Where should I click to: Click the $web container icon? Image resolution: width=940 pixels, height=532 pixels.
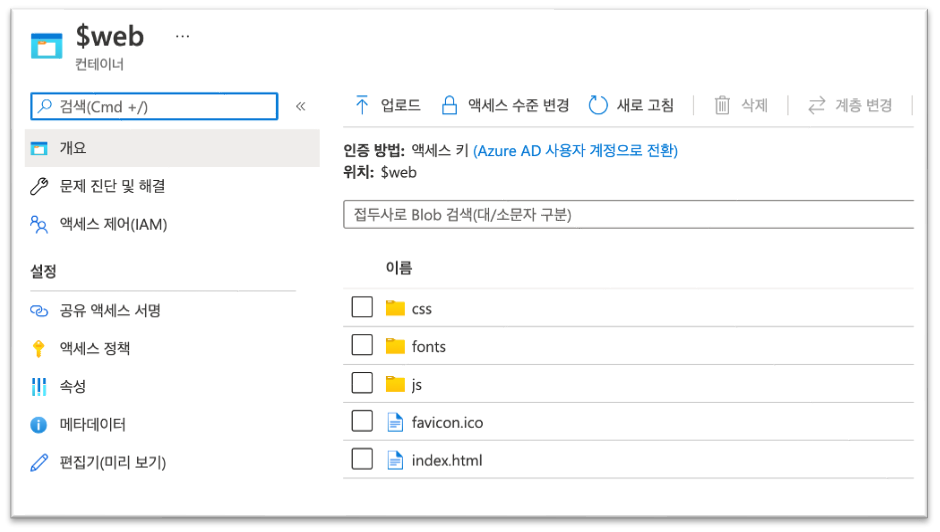[46, 46]
